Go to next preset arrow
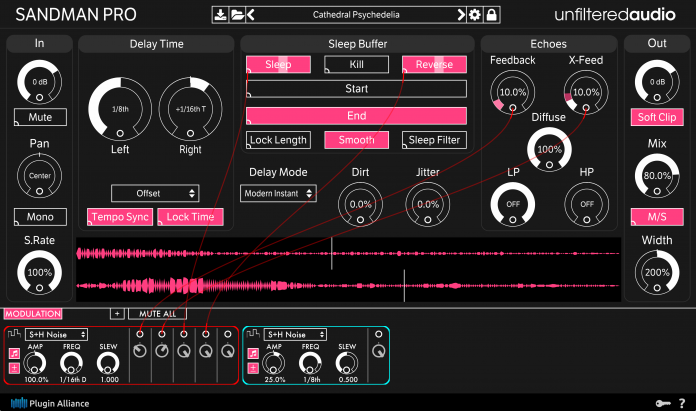This screenshot has width=696, height=411. (x=462, y=15)
